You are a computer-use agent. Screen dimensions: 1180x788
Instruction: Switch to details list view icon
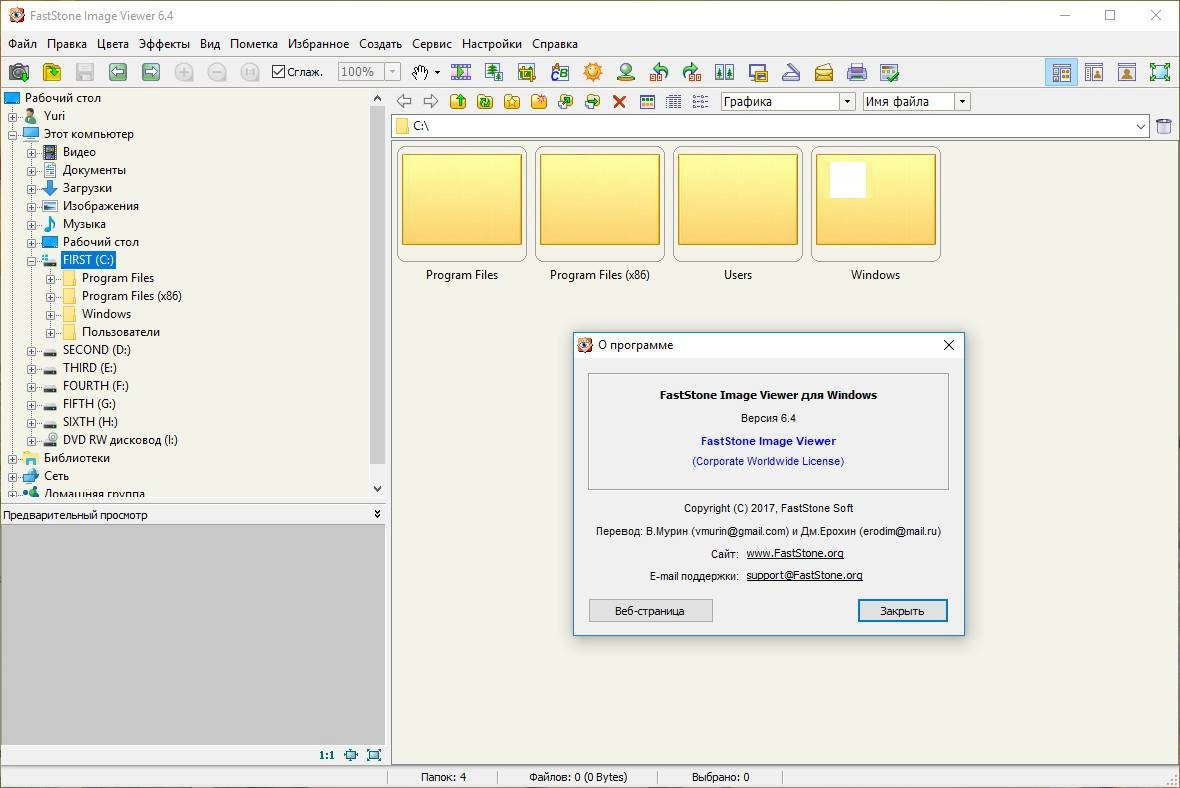pos(674,102)
